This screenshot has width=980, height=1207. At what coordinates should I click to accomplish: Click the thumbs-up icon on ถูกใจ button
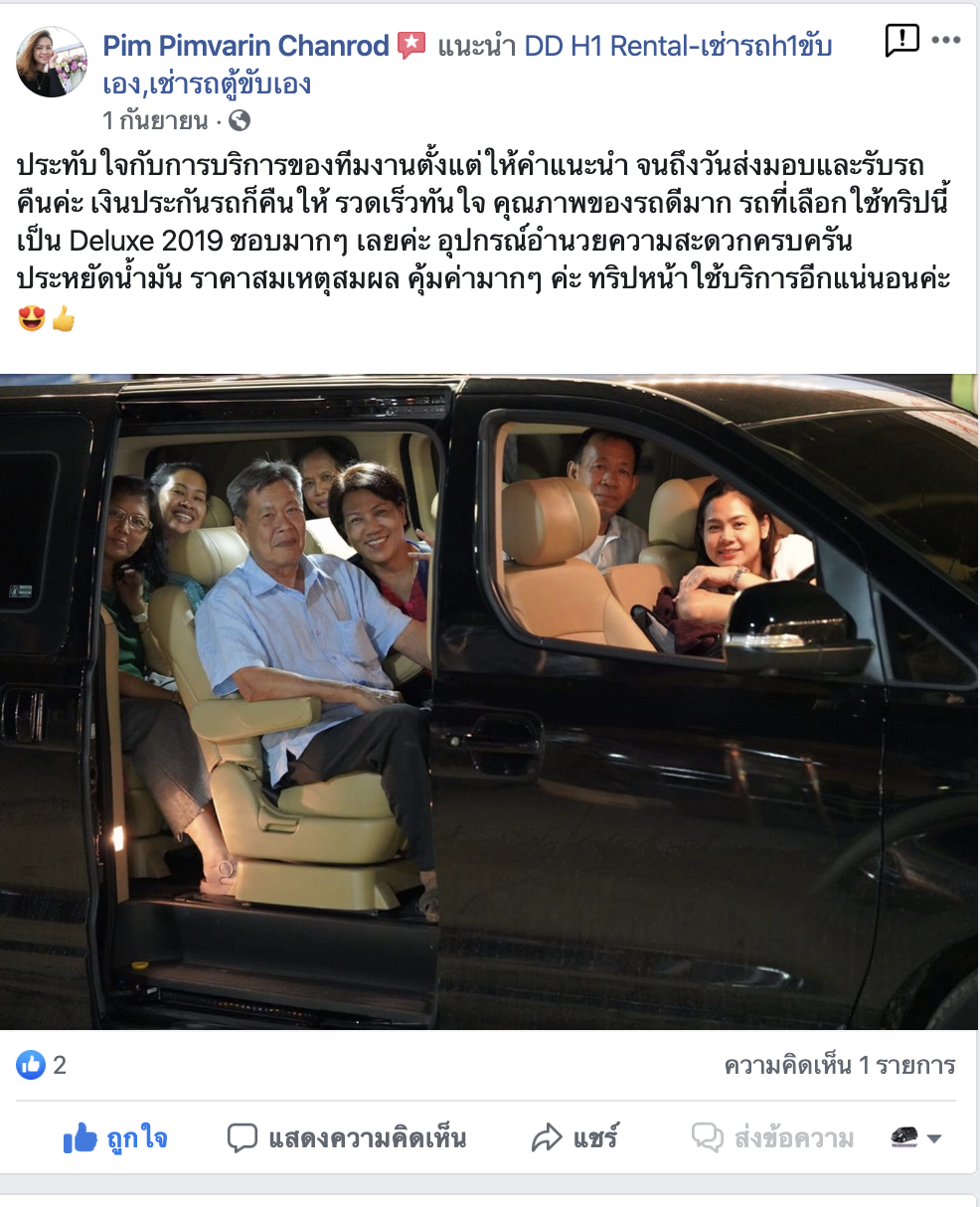point(80,1138)
